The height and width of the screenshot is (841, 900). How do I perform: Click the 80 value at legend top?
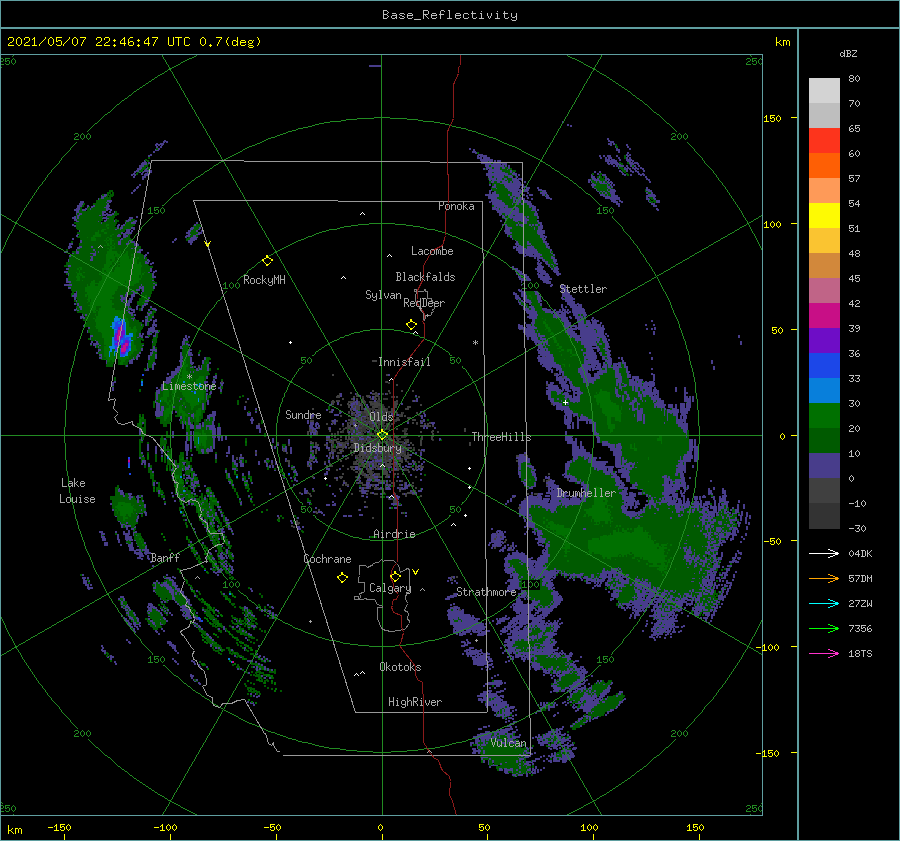coord(854,79)
